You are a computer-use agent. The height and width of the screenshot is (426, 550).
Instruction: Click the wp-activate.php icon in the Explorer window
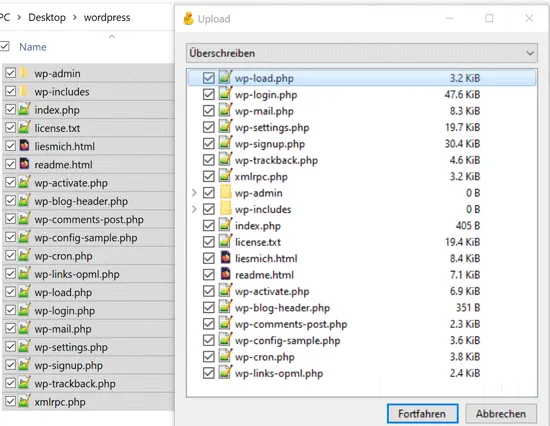pos(24,182)
